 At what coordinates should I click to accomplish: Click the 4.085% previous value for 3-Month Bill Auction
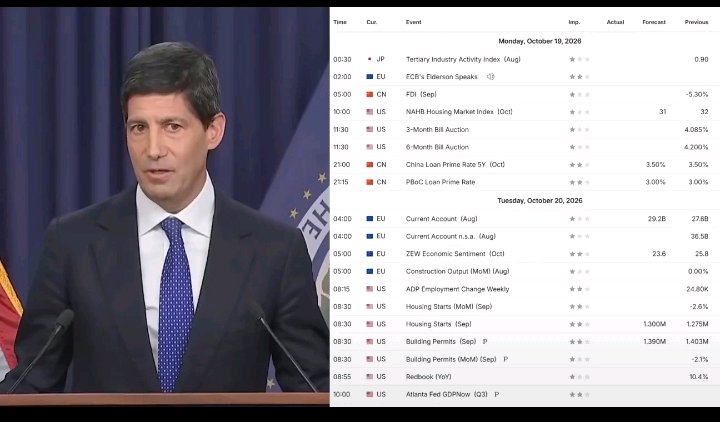click(696, 129)
